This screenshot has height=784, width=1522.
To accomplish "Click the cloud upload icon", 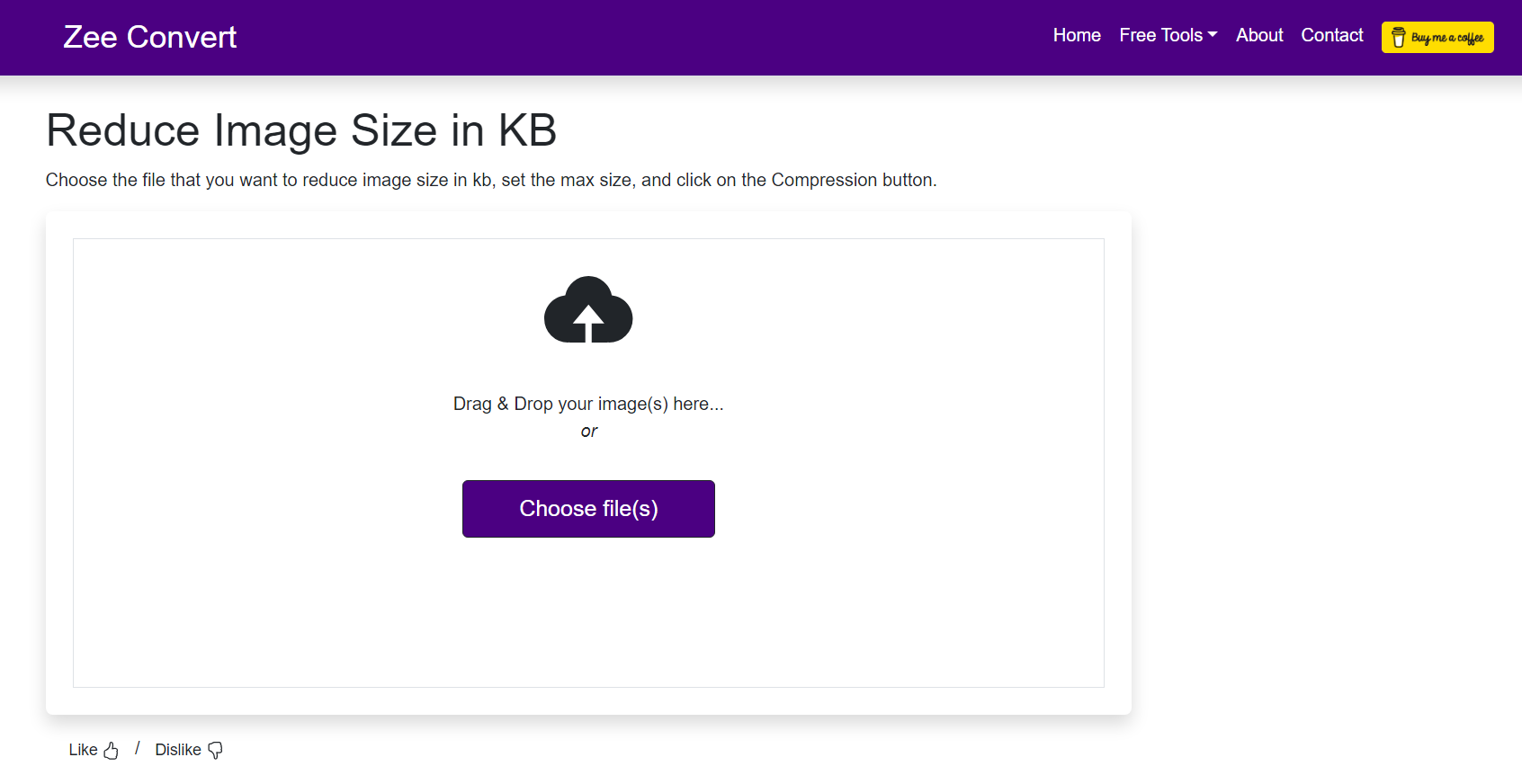I will pyautogui.click(x=588, y=310).
